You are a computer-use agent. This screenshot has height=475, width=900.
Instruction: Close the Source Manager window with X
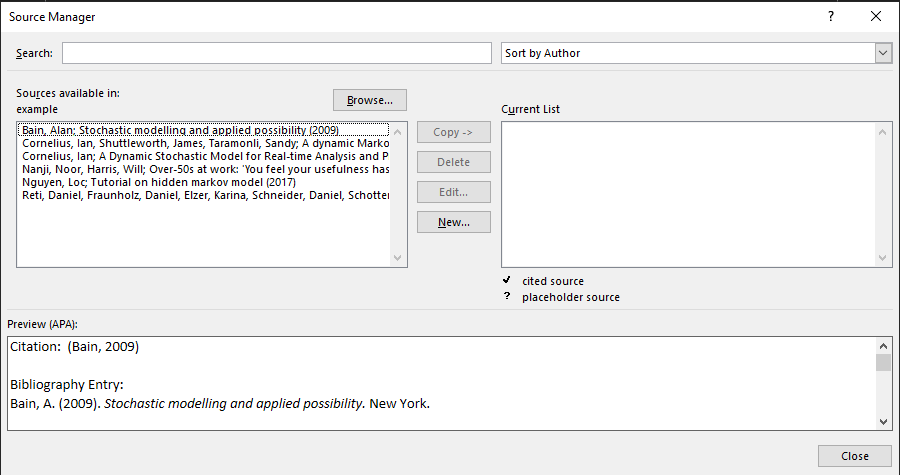(x=876, y=17)
